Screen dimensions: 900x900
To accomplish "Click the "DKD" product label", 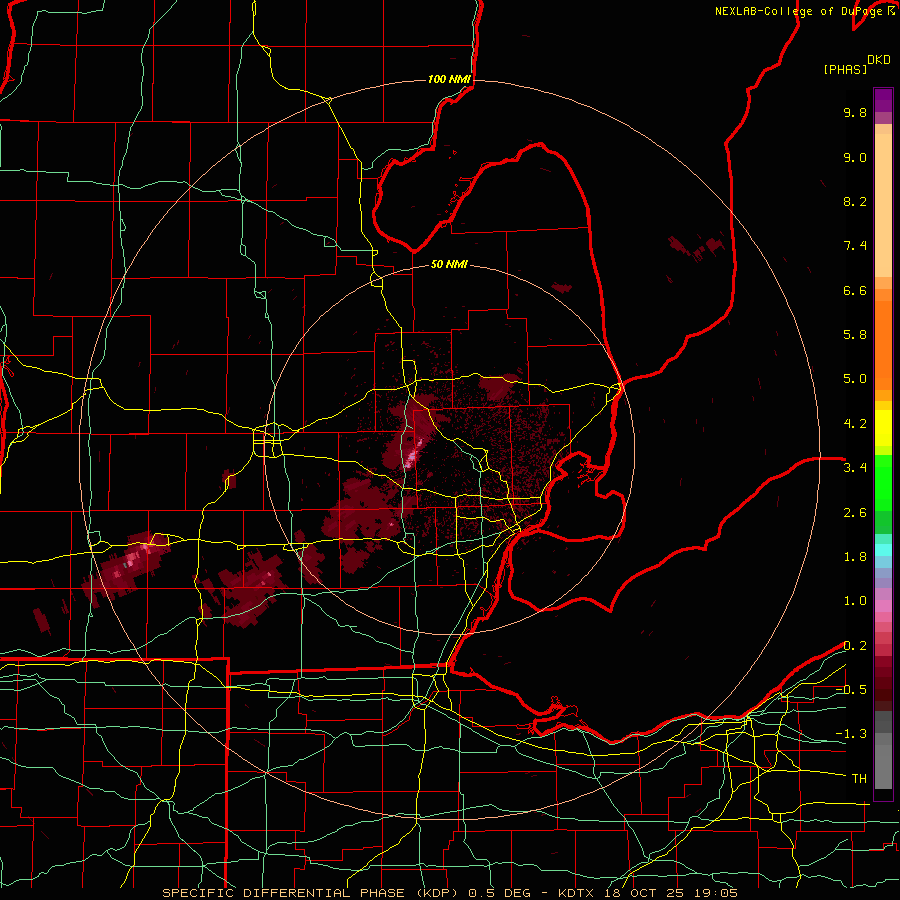I will (x=879, y=60).
